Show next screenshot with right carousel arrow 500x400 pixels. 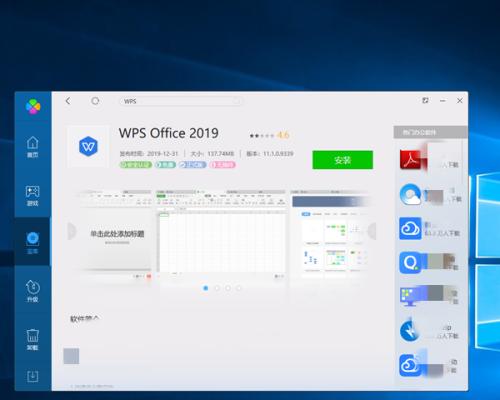(x=372, y=231)
